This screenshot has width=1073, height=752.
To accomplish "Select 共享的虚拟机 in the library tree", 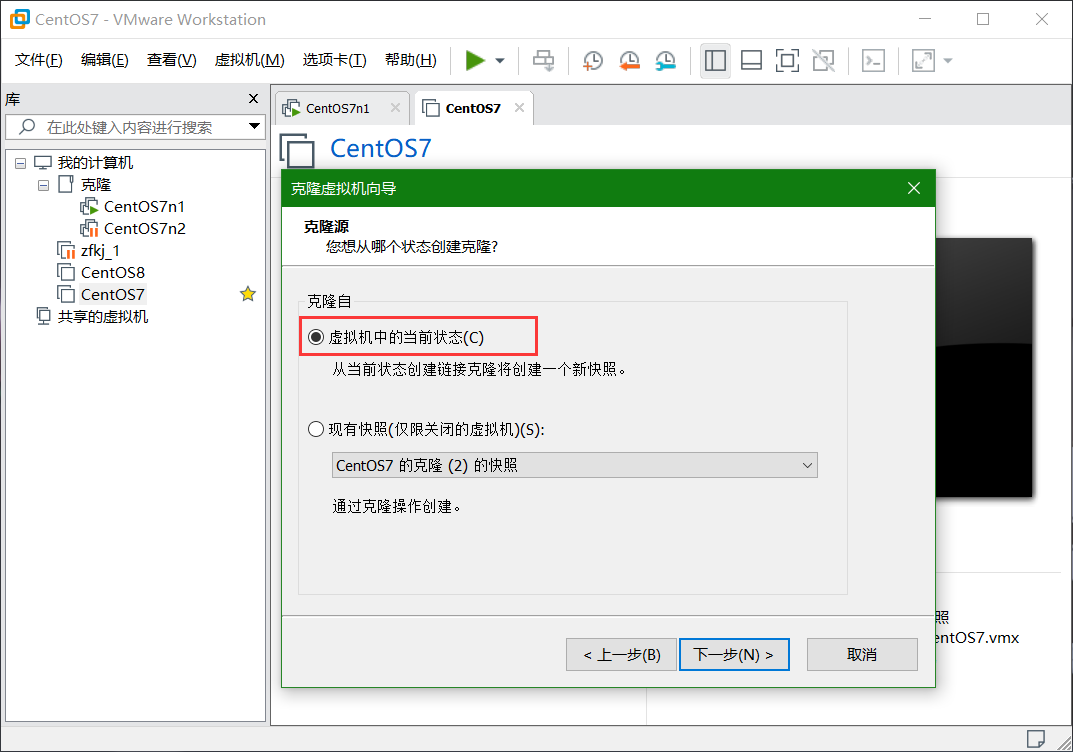I will pyautogui.click(x=103, y=316).
